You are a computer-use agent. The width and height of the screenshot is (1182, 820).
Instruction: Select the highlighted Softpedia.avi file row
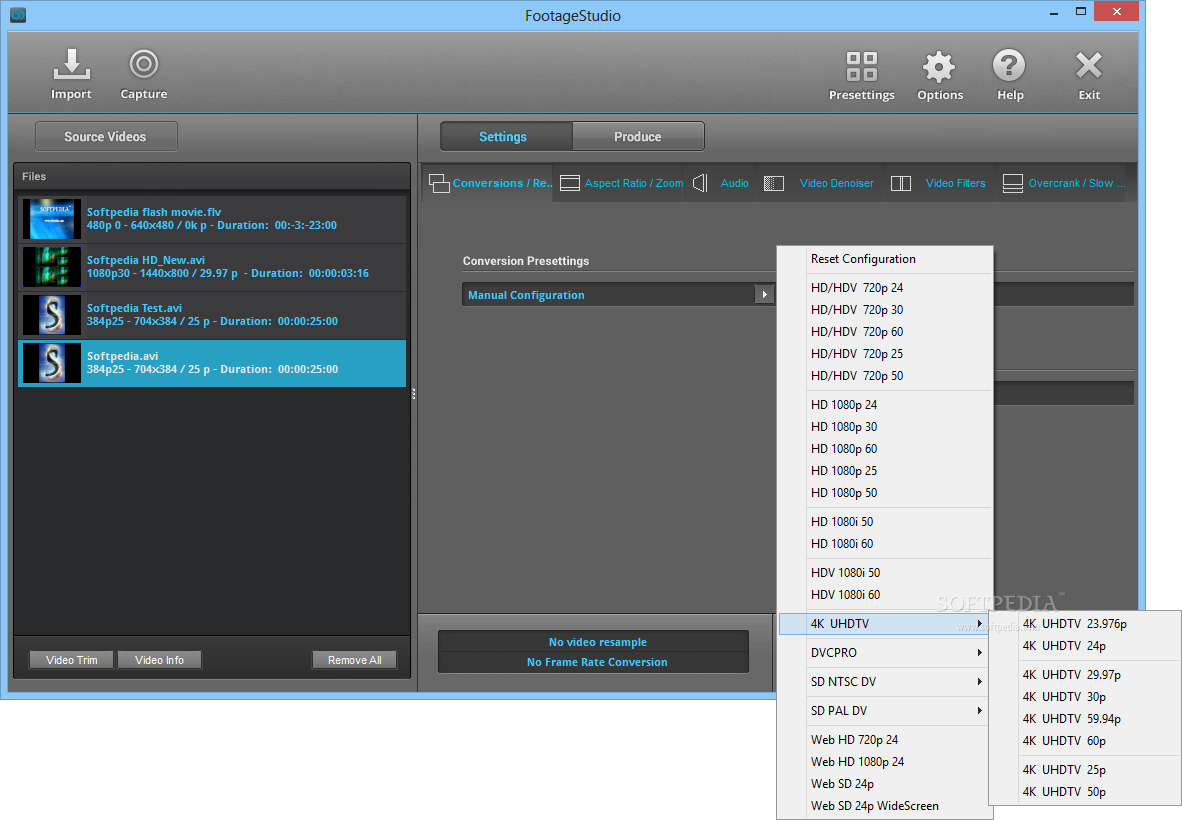212,363
